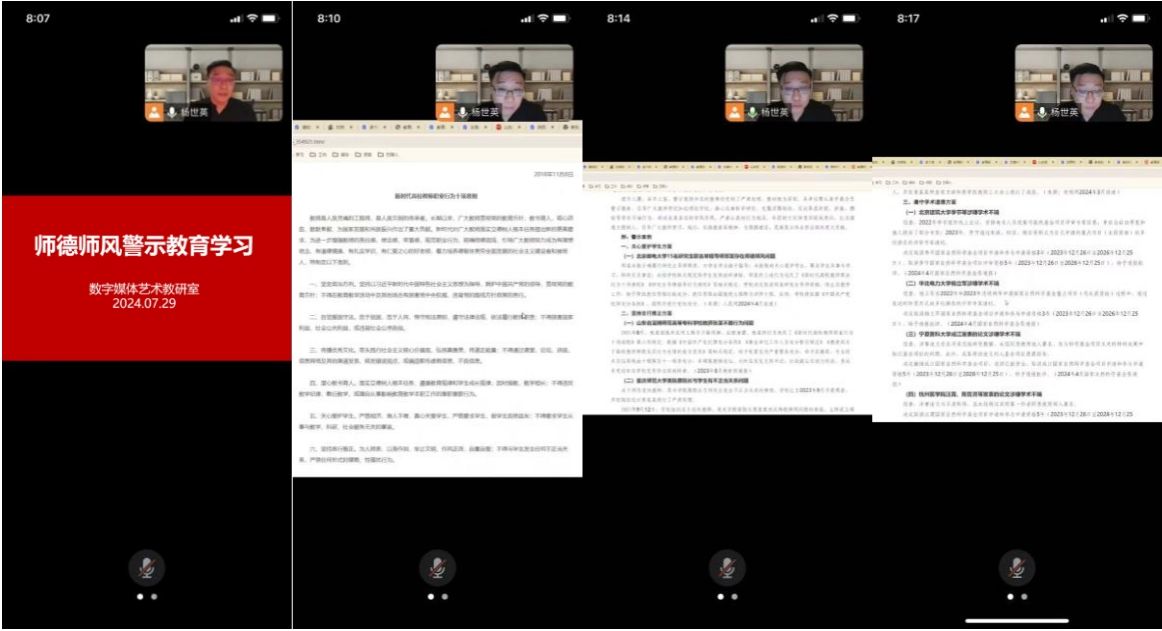The width and height of the screenshot is (1162, 631).
Task: Unmute the microphone in the 8:10 screen
Action: click(x=436, y=568)
